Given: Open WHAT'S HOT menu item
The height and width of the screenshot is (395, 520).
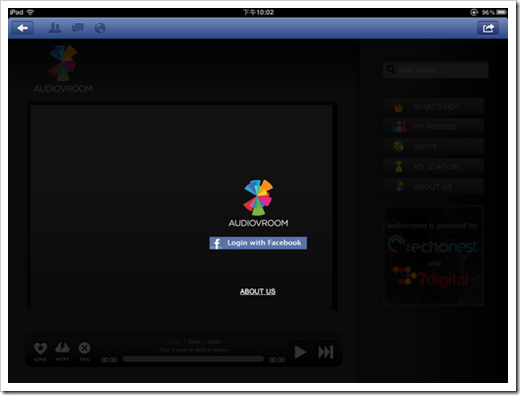Looking at the screenshot, I should pyautogui.click(x=433, y=107).
